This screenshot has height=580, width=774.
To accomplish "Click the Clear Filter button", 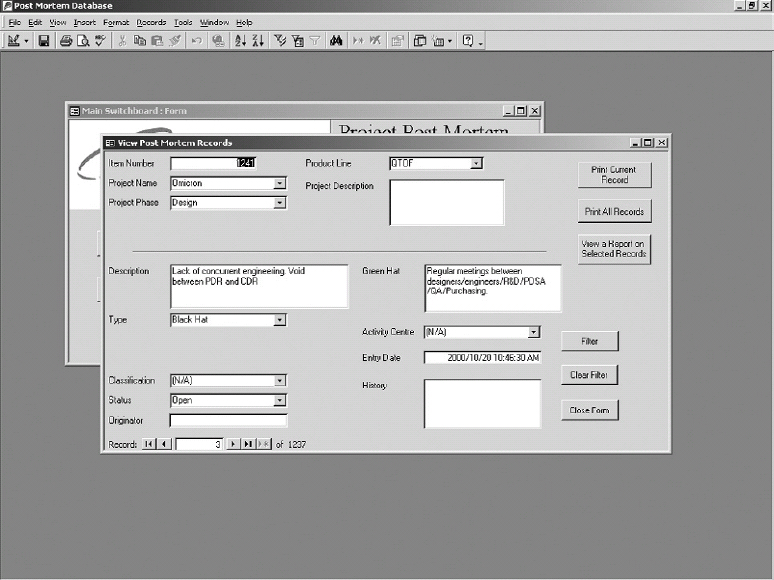I will (x=589, y=375).
